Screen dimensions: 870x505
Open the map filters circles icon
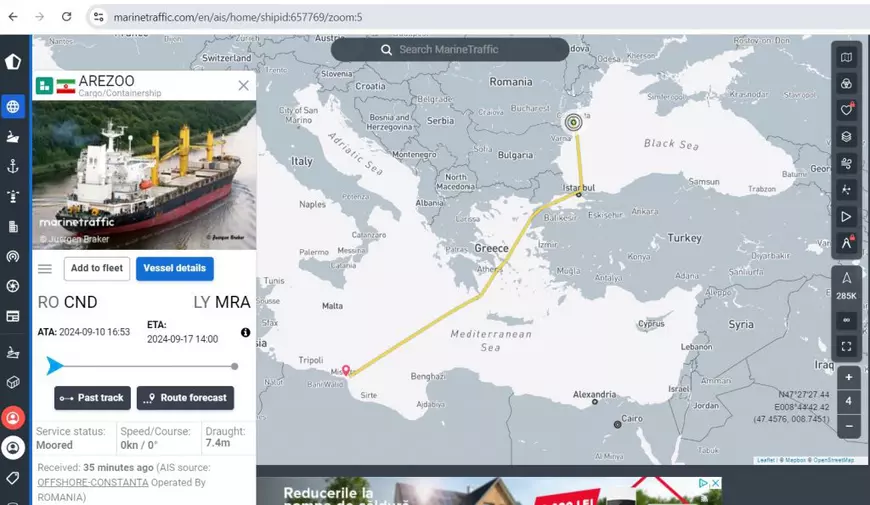coord(846,84)
